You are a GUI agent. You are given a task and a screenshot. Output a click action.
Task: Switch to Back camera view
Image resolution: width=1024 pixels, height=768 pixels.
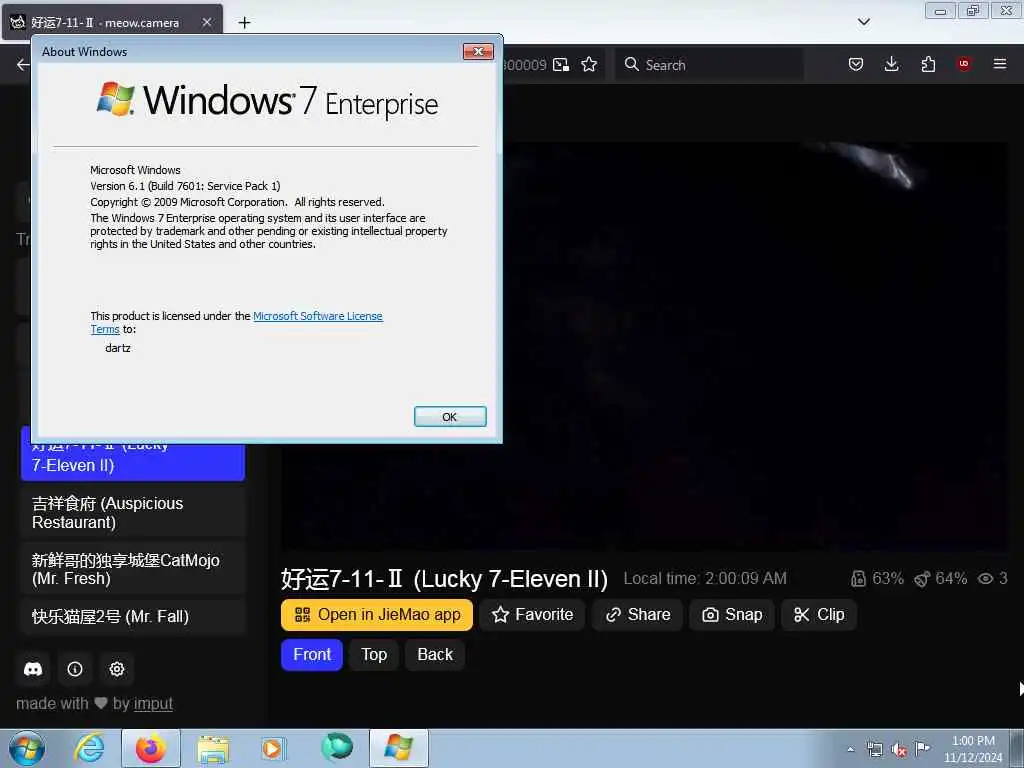[x=435, y=654]
